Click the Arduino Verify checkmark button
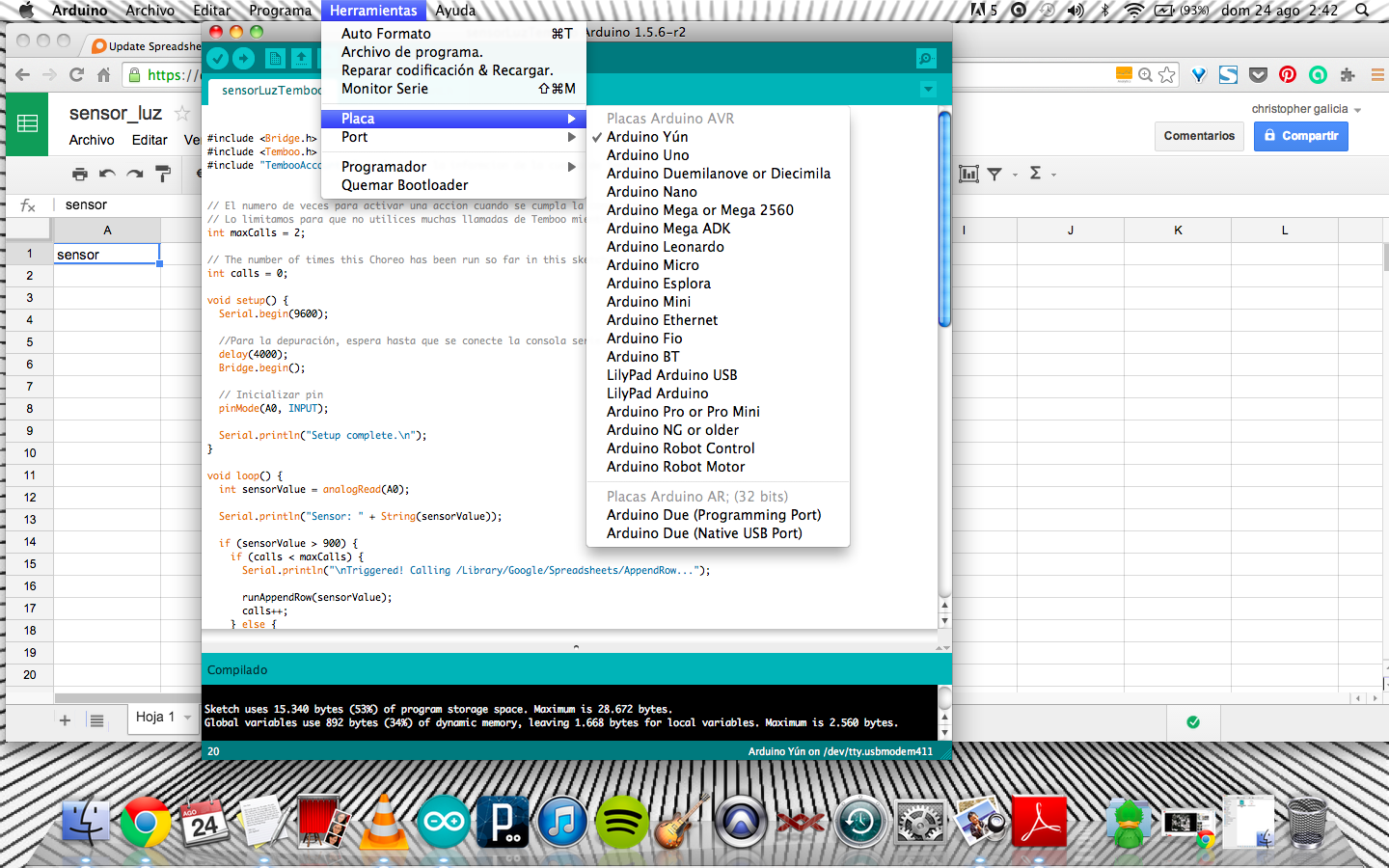The width and height of the screenshot is (1389, 868). coord(218,59)
